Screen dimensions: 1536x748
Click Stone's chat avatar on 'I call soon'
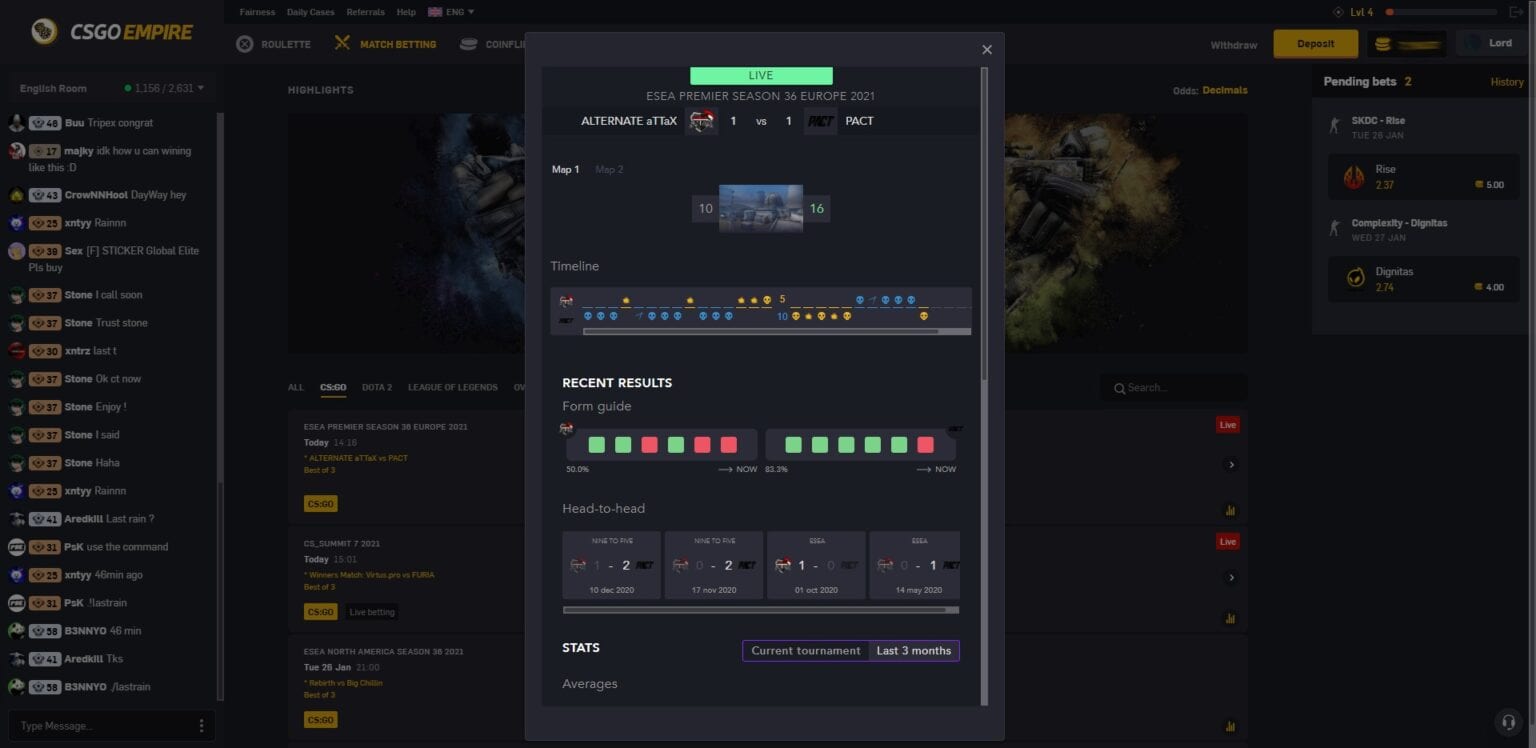point(16,295)
